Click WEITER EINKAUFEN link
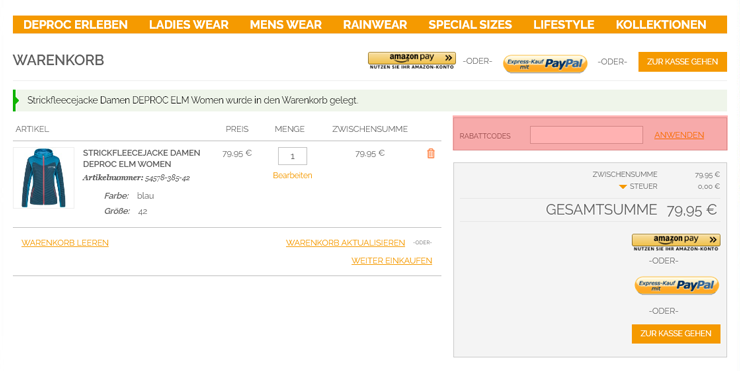 (x=391, y=261)
